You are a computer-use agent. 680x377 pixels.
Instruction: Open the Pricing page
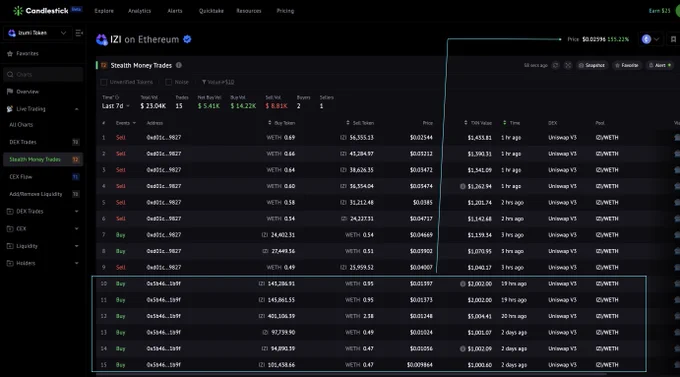point(285,11)
